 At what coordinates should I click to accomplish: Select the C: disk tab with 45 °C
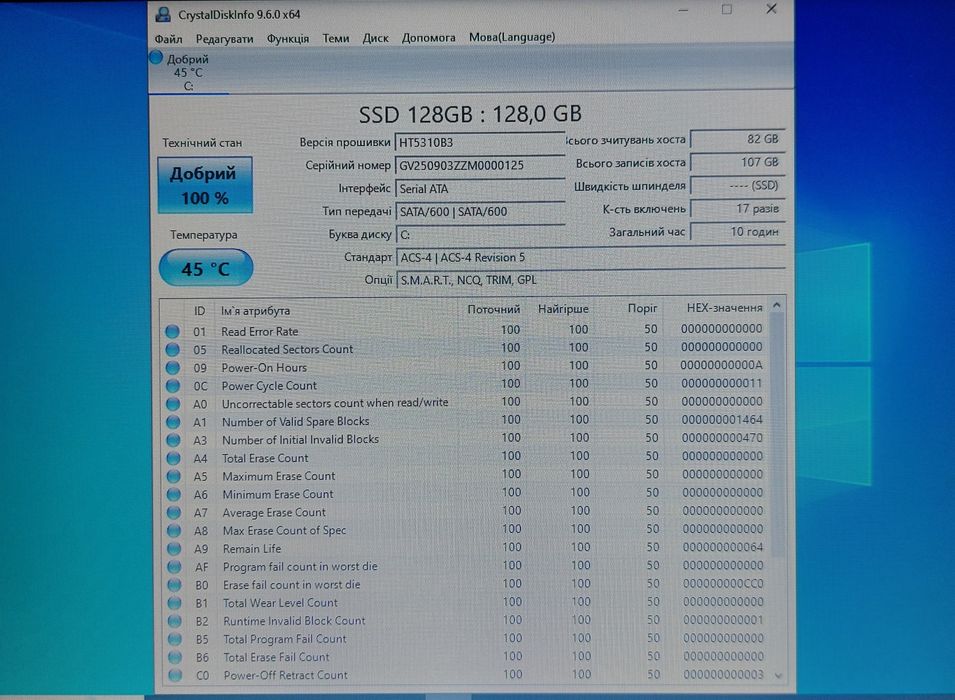(x=188, y=72)
